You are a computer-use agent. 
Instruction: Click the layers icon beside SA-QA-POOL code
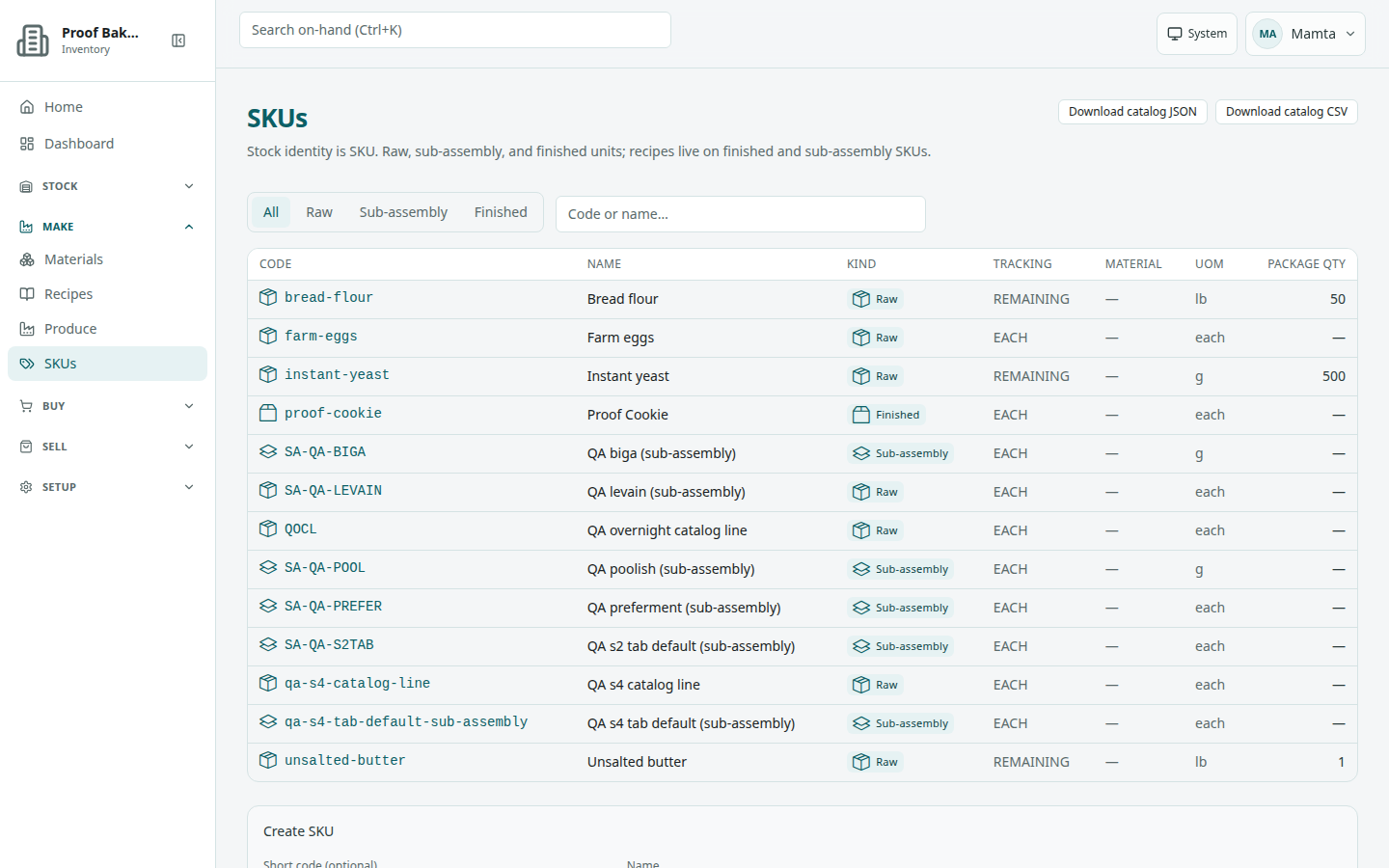pyautogui.click(x=268, y=567)
